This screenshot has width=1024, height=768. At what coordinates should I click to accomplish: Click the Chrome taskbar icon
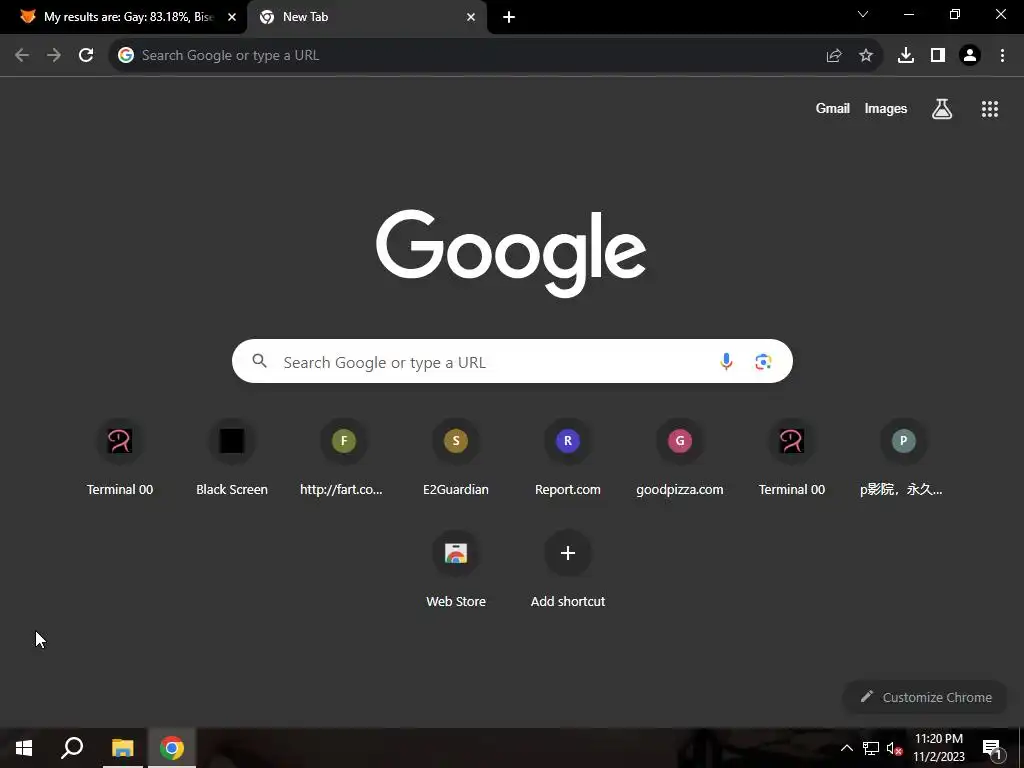coord(172,748)
